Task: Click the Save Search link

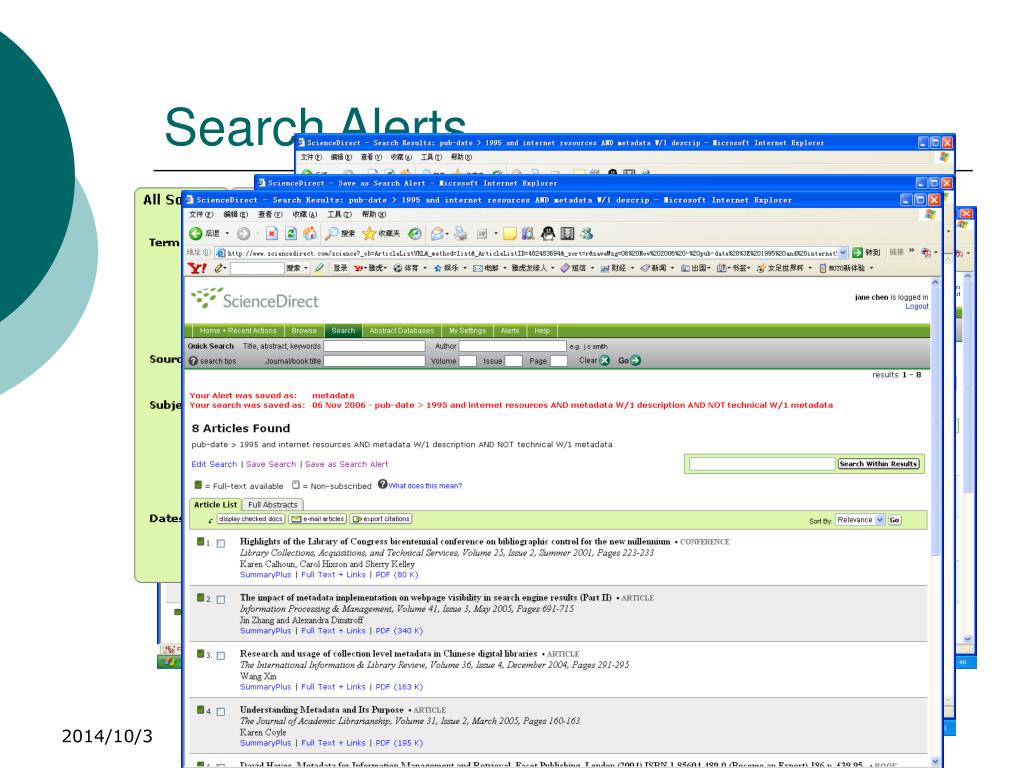Action: pyautogui.click(x=270, y=464)
